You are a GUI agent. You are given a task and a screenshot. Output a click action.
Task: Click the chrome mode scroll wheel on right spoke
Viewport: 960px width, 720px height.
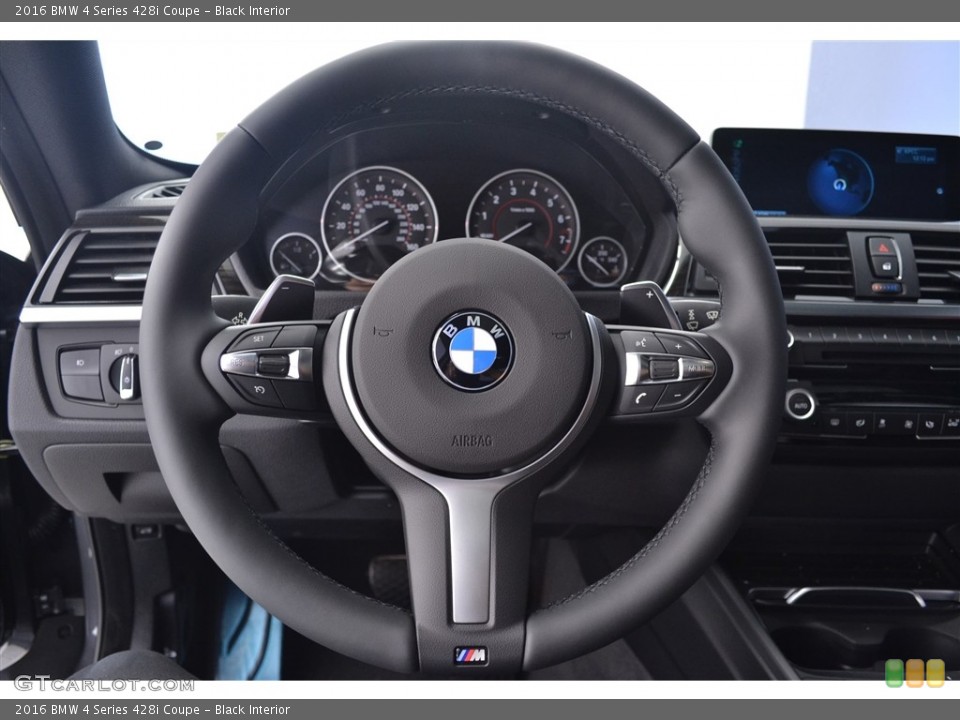pos(663,369)
